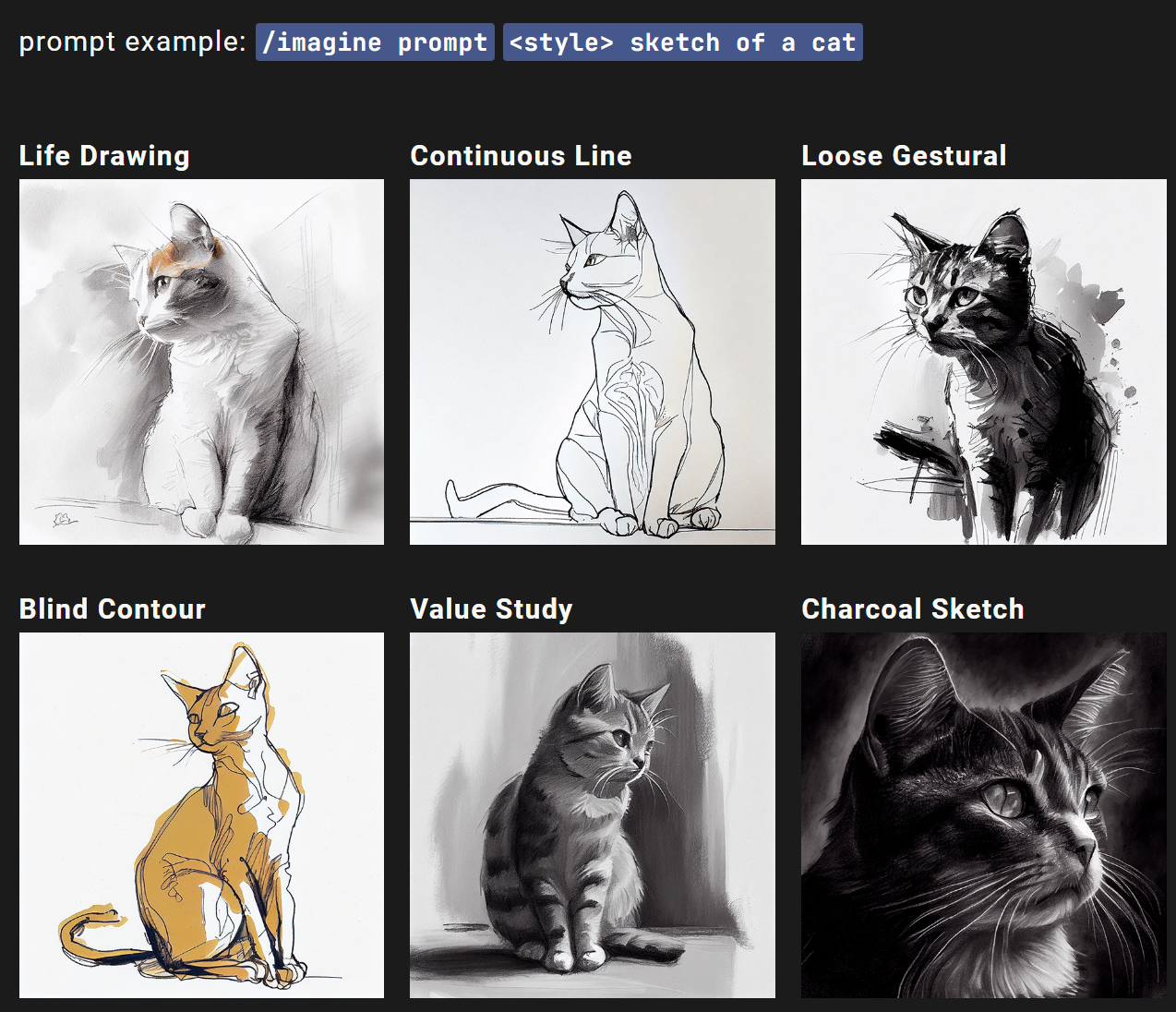The width and height of the screenshot is (1176, 1012).
Task: Click the Continuous Line heading
Action: coord(521,155)
